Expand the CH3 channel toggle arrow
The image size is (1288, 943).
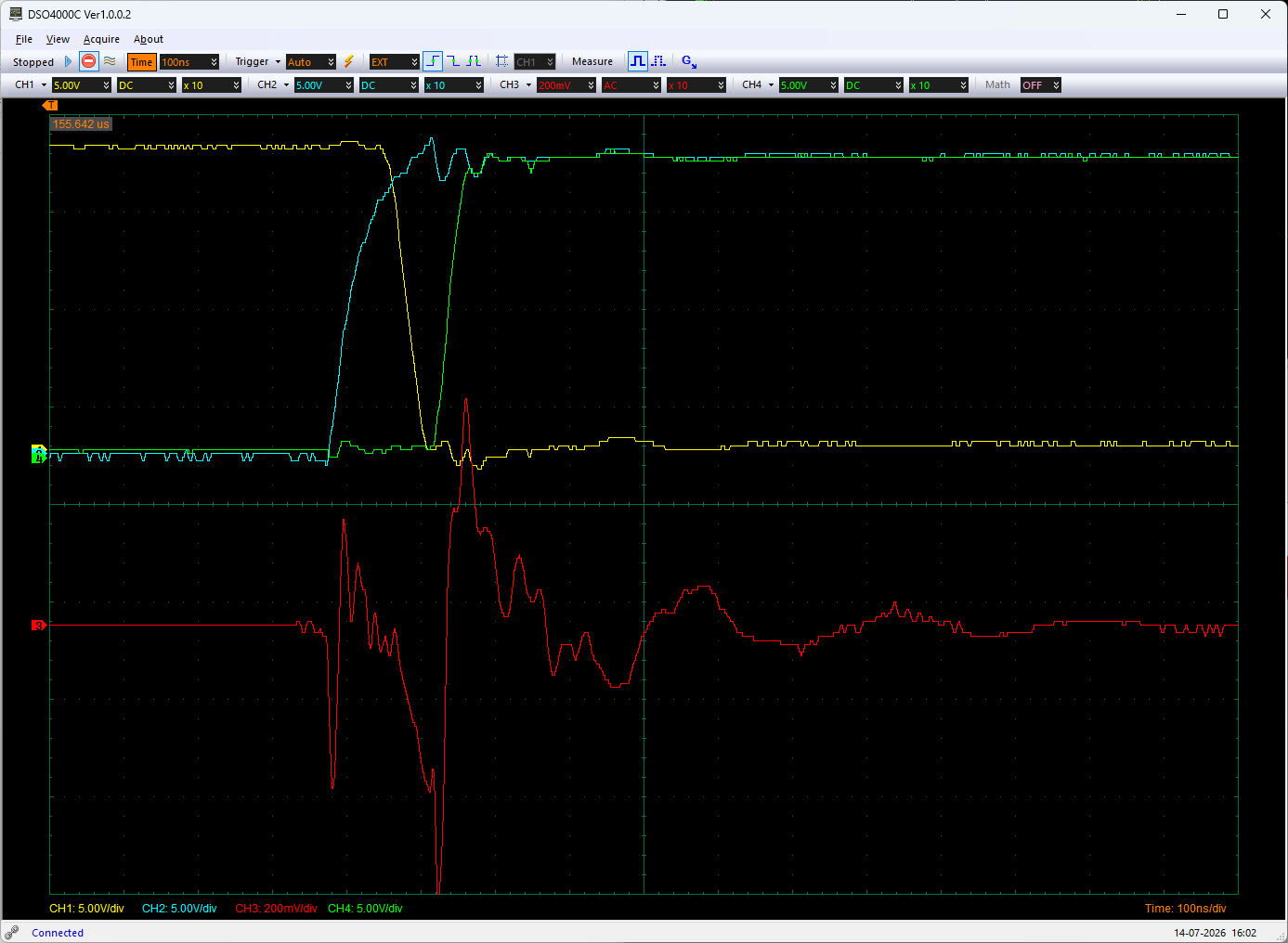[528, 85]
